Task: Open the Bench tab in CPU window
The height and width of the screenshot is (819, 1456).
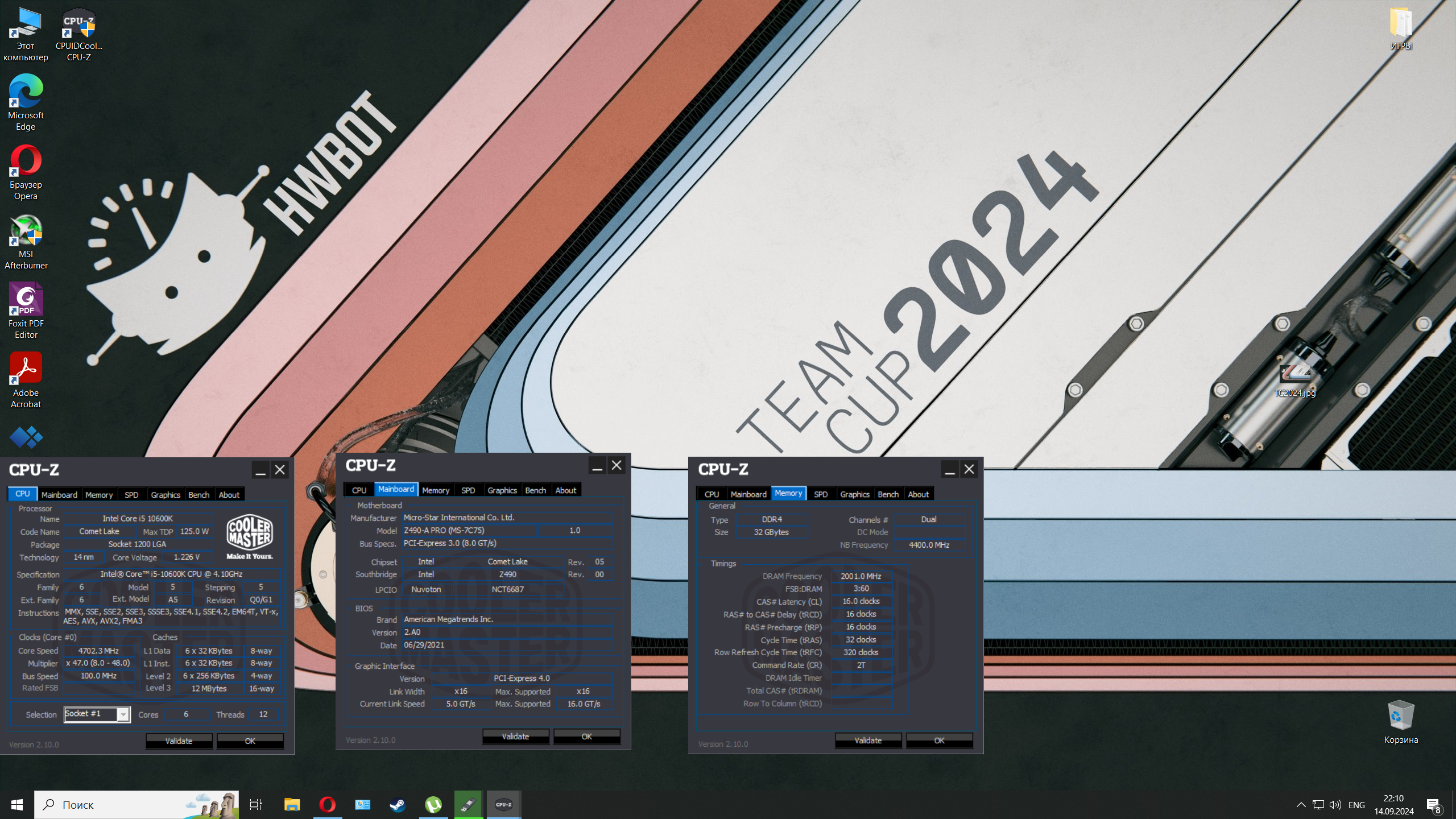Action: (199, 494)
